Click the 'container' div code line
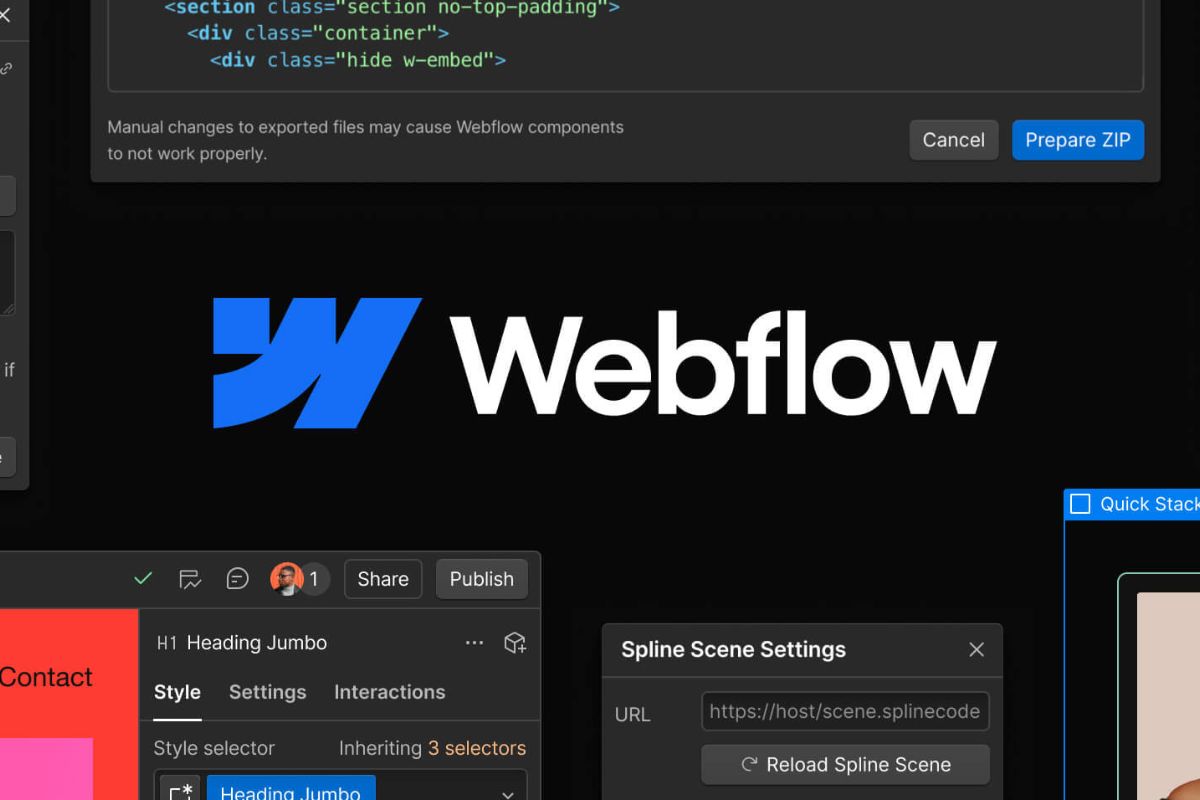Viewport: 1200px width, 800px height. click(x=318, y=33)
